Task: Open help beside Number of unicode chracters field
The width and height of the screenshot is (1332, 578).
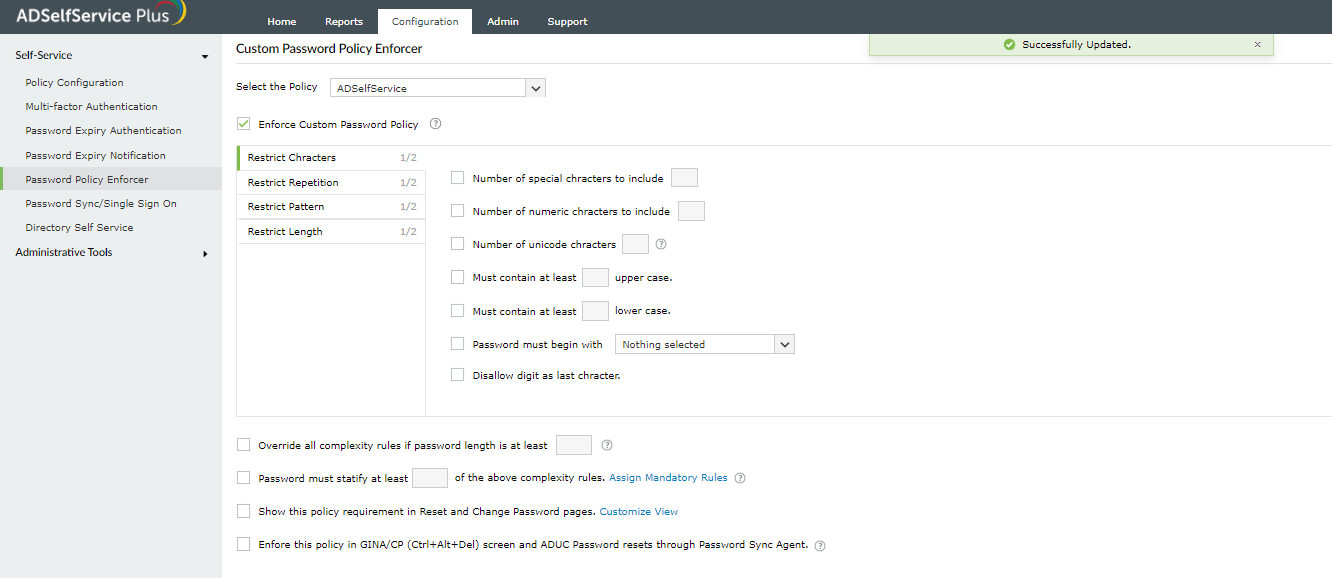Action: (x=661, y=243)
